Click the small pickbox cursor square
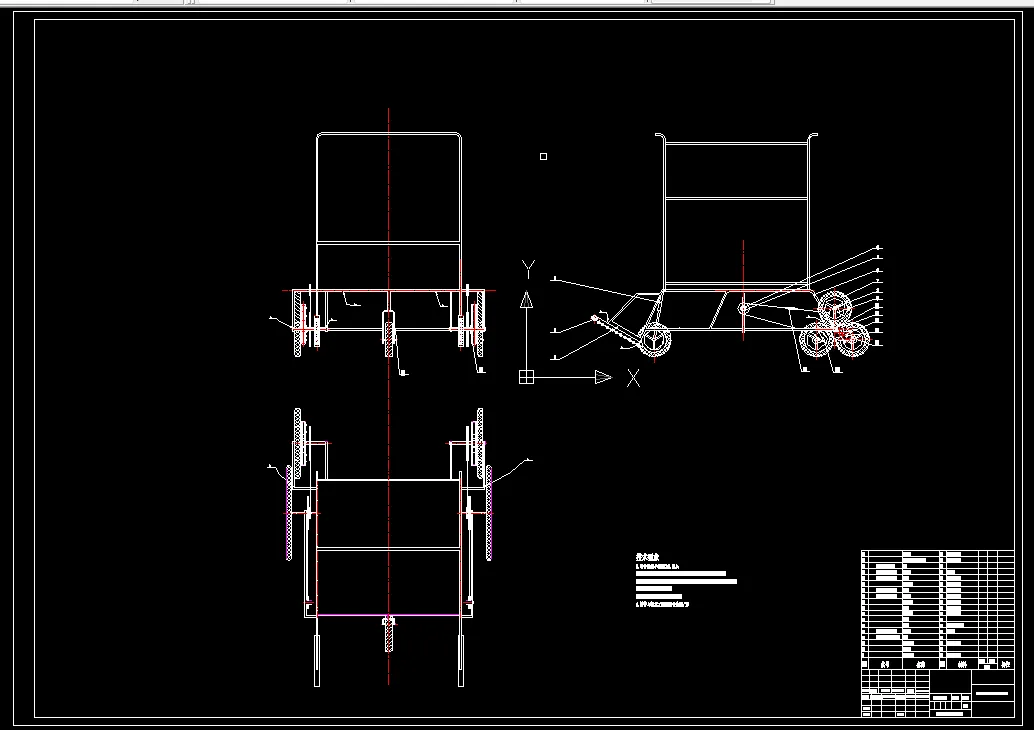This screenshot has width=1034, height=730. pos(543,156)
